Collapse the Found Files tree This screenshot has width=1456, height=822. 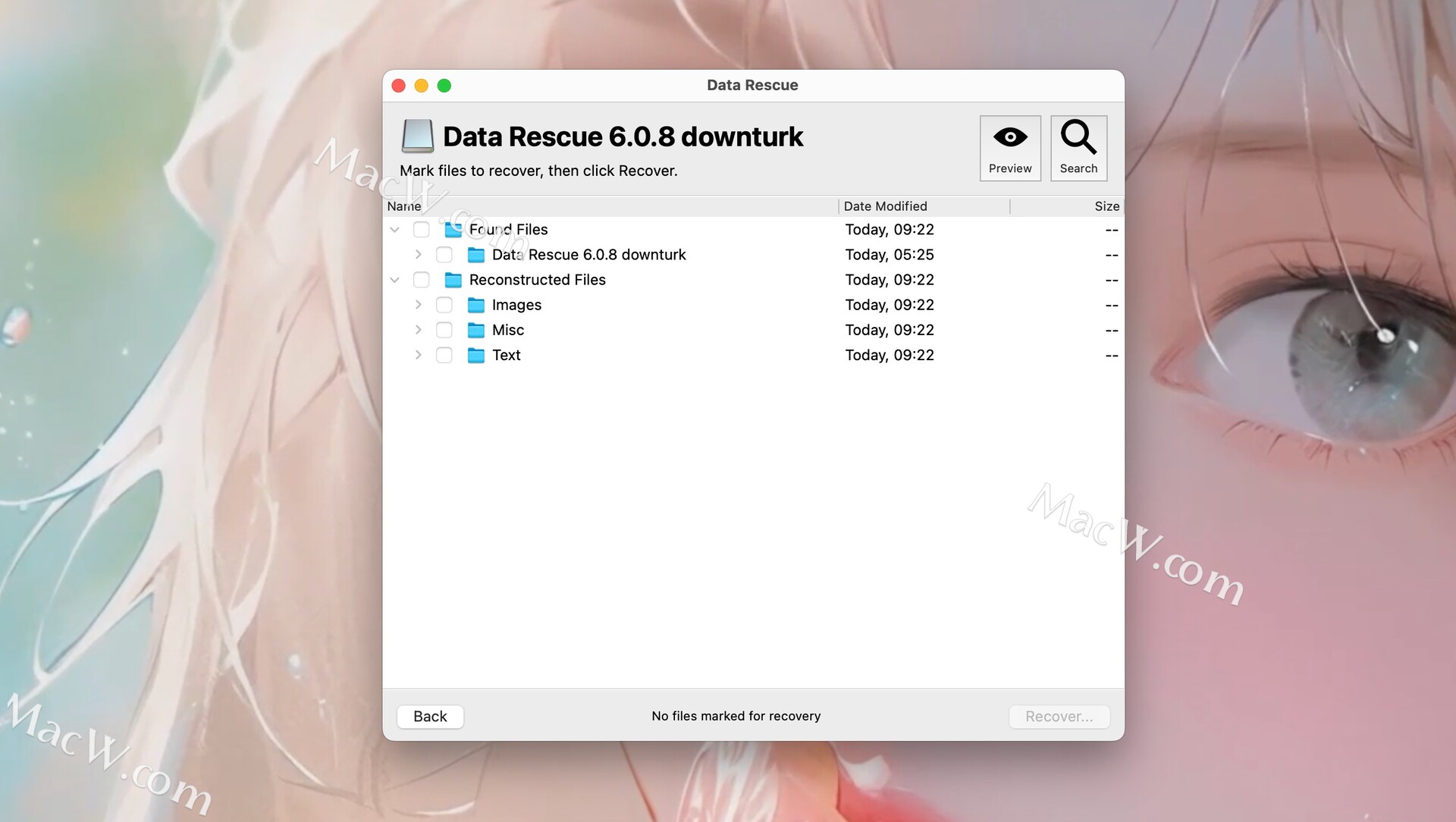395,230
